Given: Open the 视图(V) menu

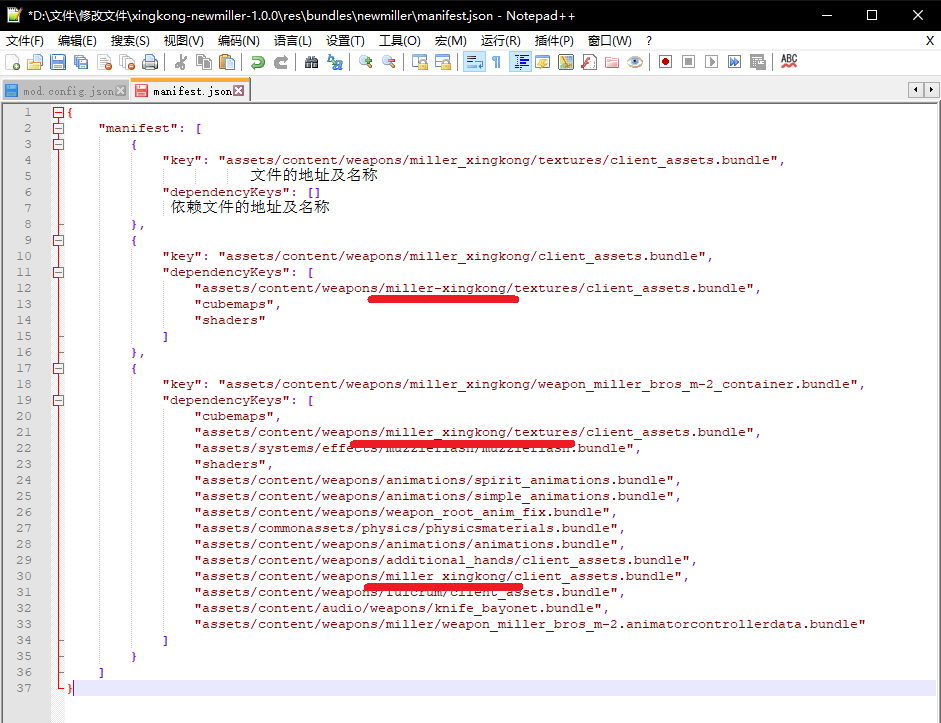Looking at the screenshot, I should pyautogui.click(x=184, y=41).
